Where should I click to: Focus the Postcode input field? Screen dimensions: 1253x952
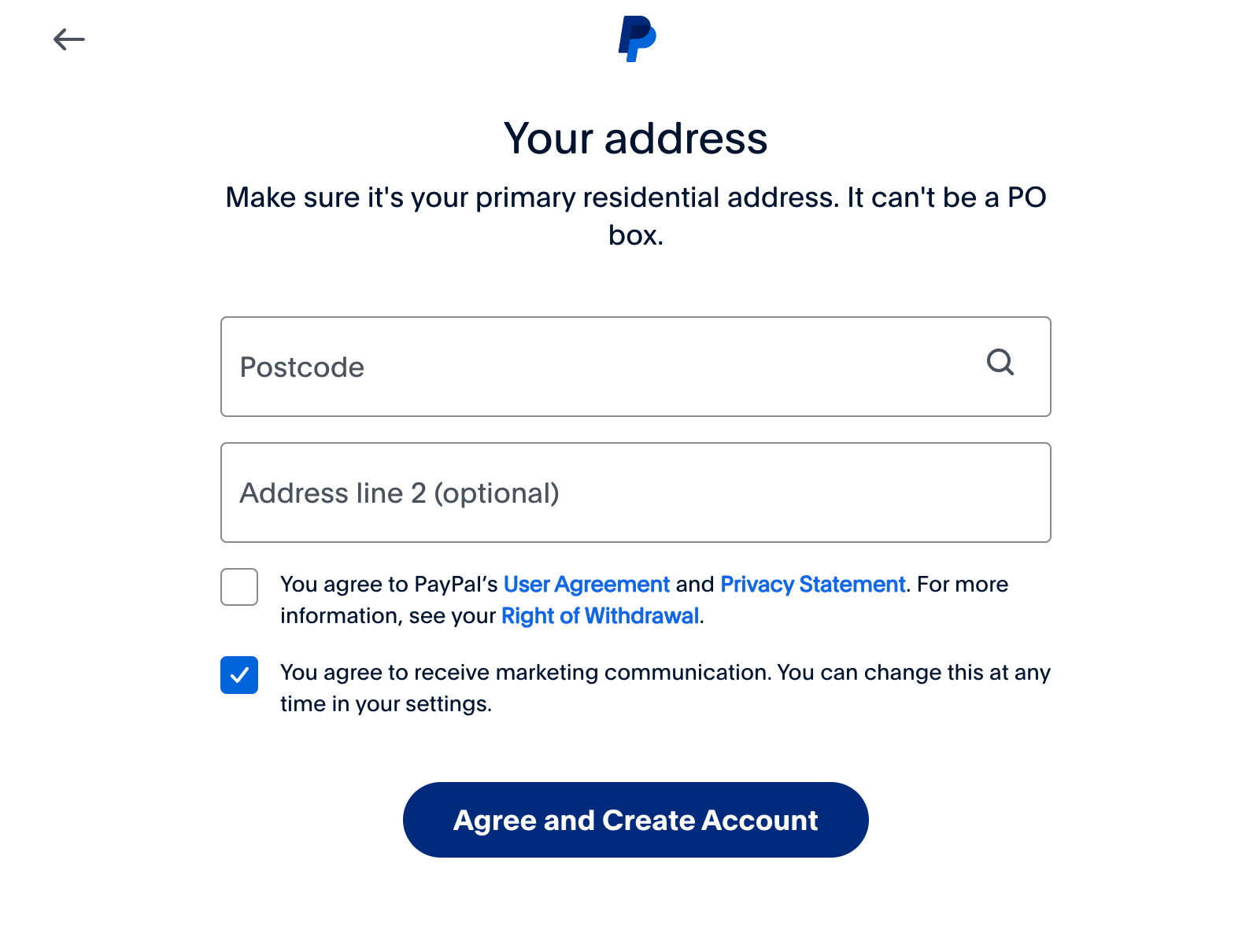598,367
